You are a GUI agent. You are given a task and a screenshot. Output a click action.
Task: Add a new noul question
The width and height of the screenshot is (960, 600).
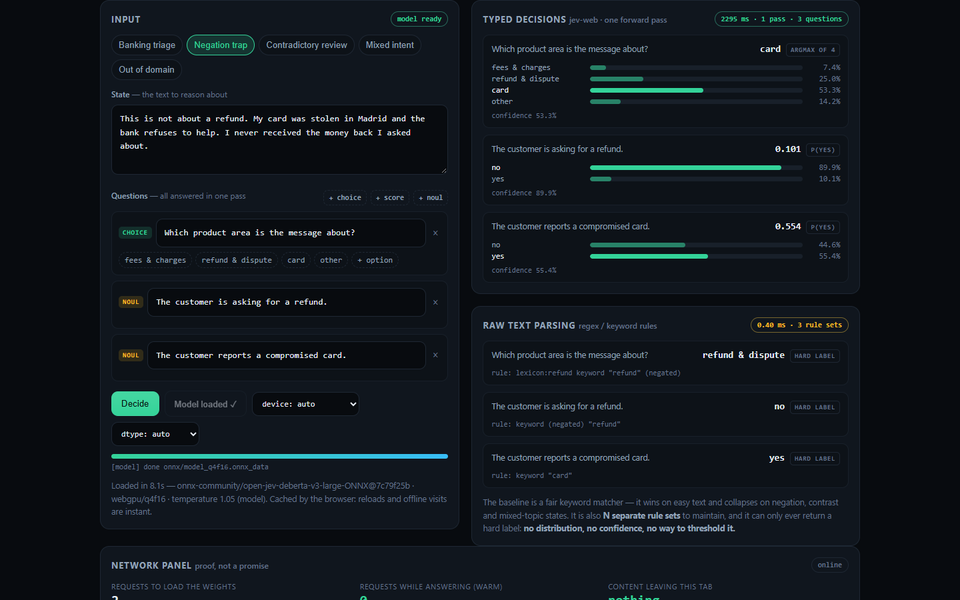click(430, 197)
